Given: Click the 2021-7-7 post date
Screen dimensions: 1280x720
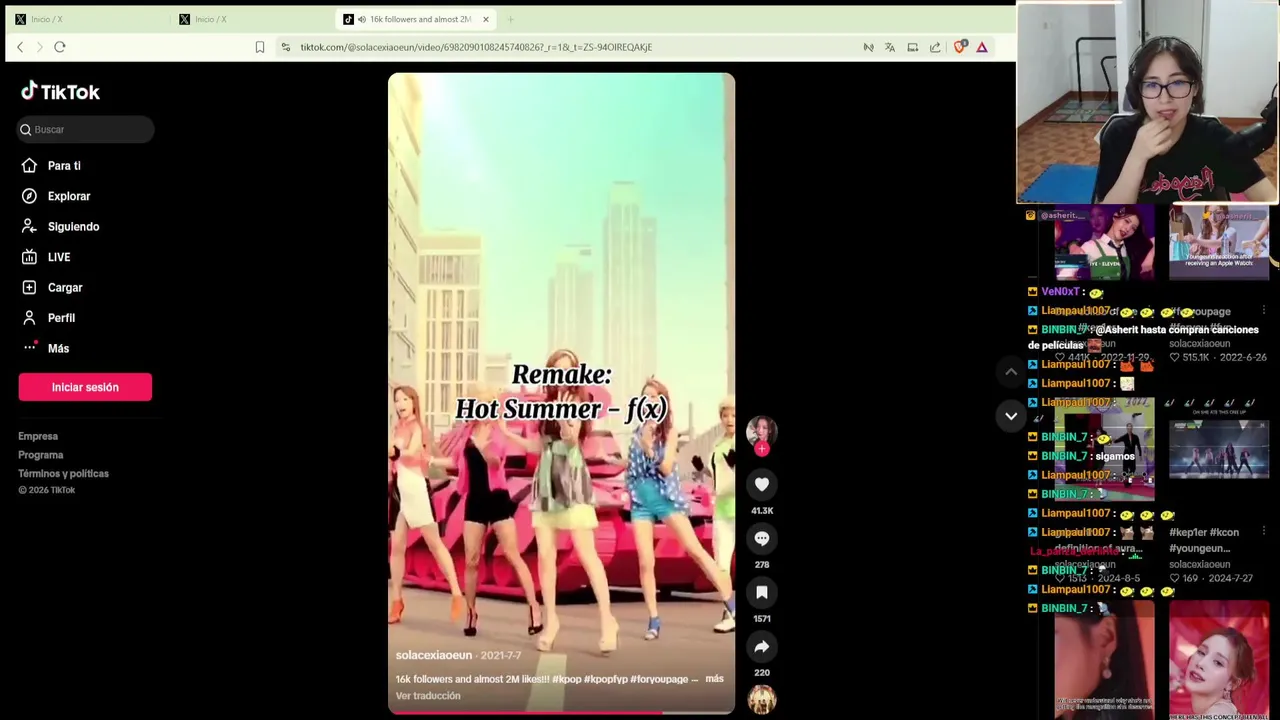Looking at the screenshot, I should [x=501, y=656].
